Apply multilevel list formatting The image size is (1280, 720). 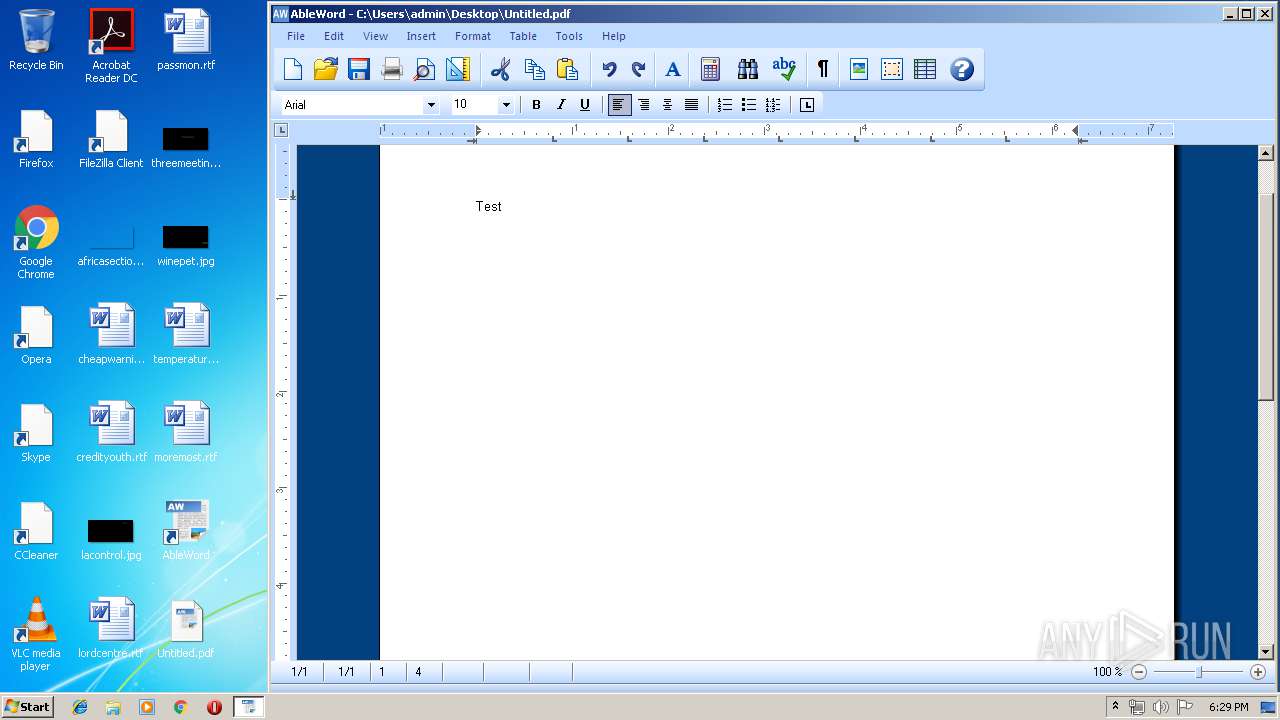point(773,105)
